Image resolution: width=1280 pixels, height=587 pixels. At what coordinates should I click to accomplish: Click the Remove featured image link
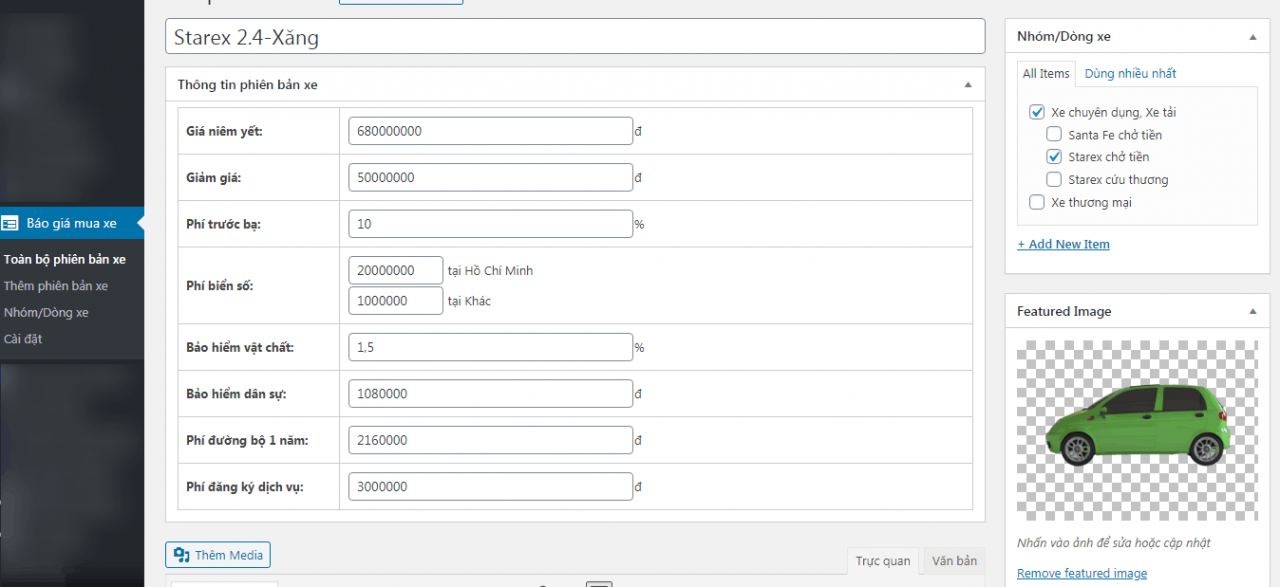click(1081, 573)
